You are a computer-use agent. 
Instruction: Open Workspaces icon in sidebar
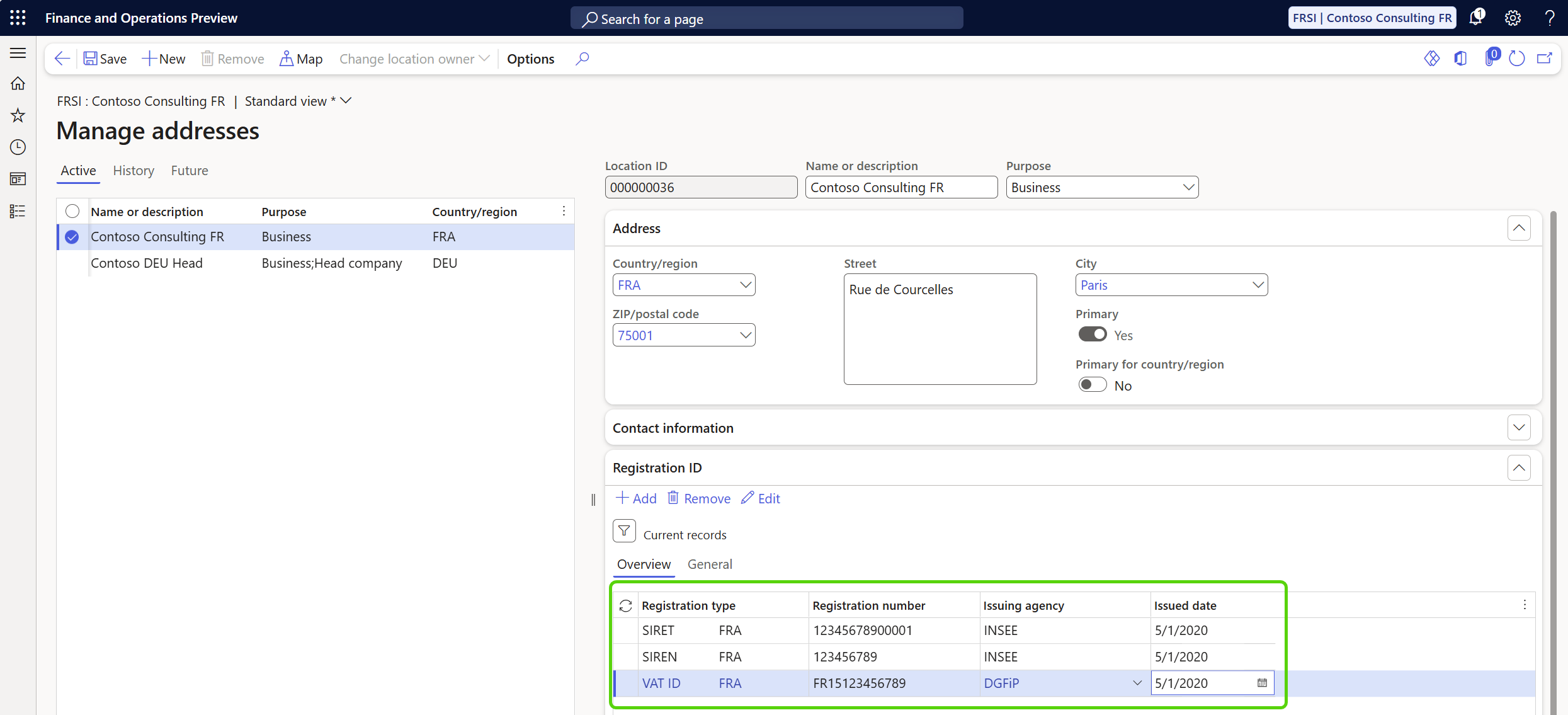(x=18, y=179)
